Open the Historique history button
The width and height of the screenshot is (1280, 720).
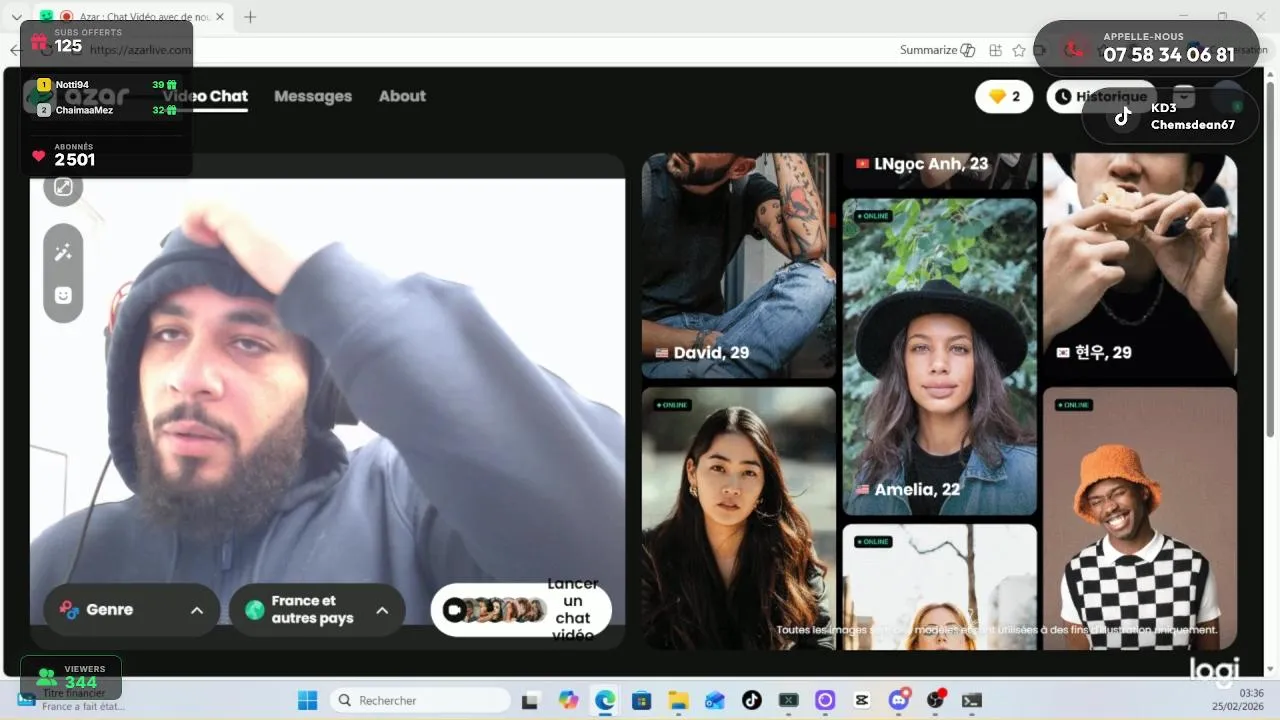point(1101,96)
